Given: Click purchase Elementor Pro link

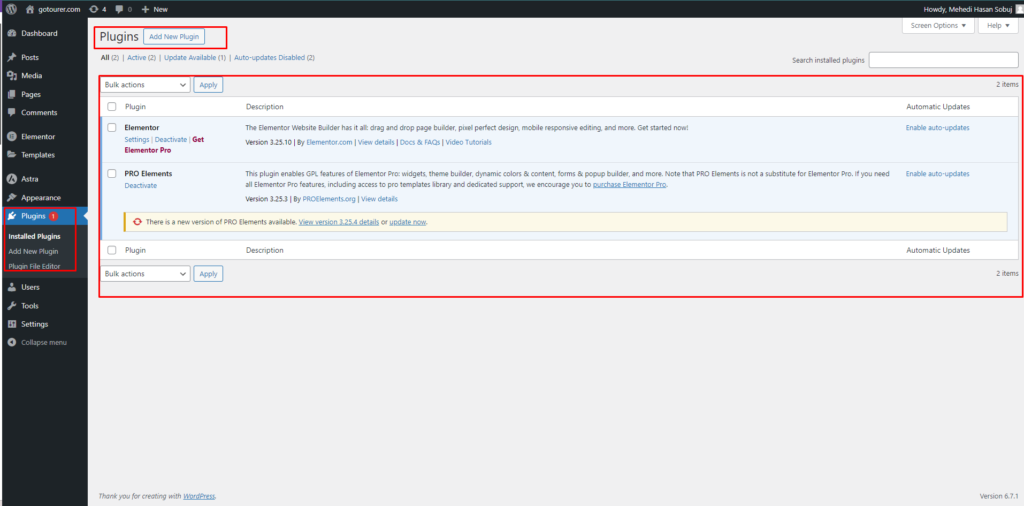Looking at the screenshot, I should click(630, 185).
